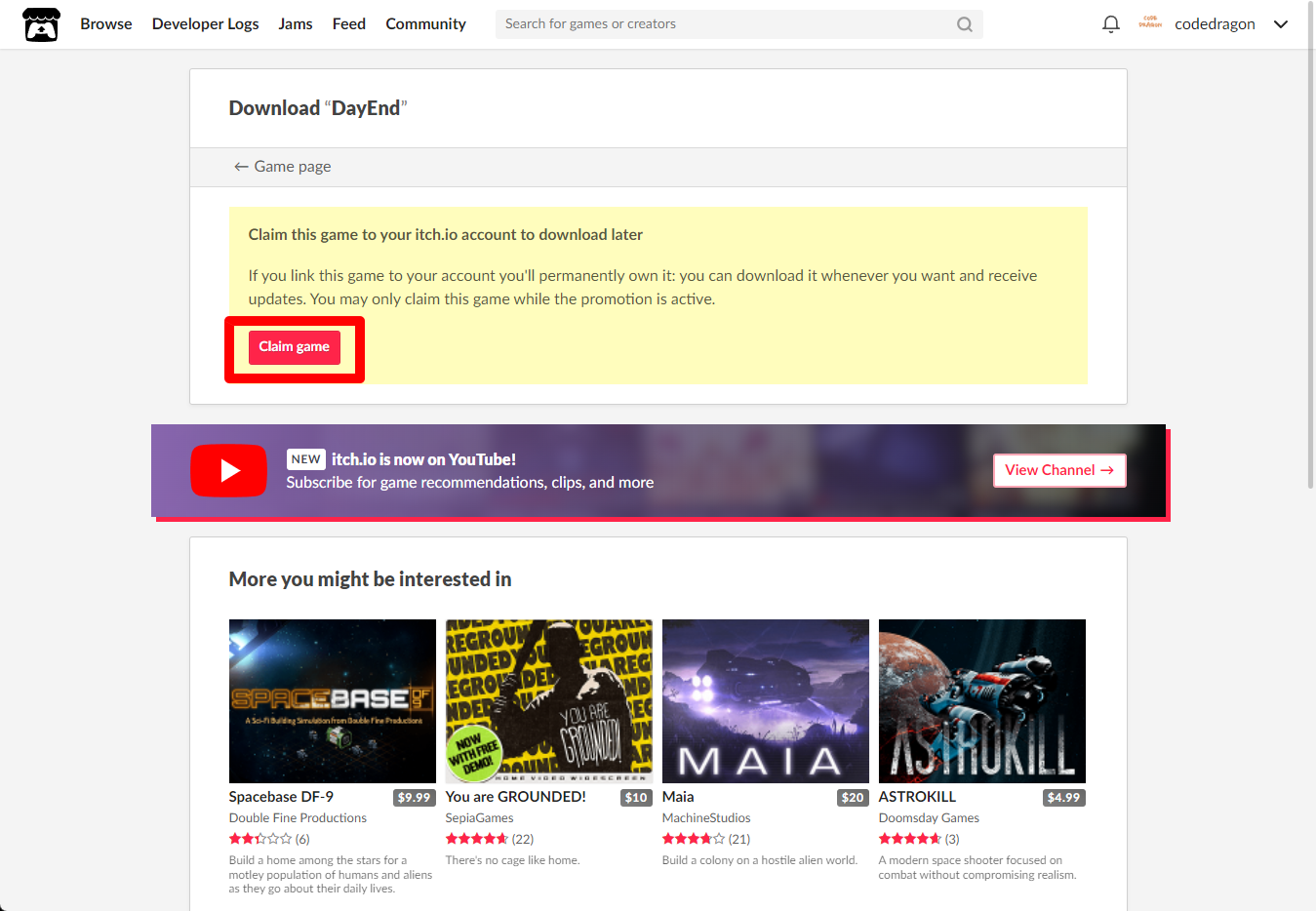Click the View Channel button

[x=1059, y=470]
